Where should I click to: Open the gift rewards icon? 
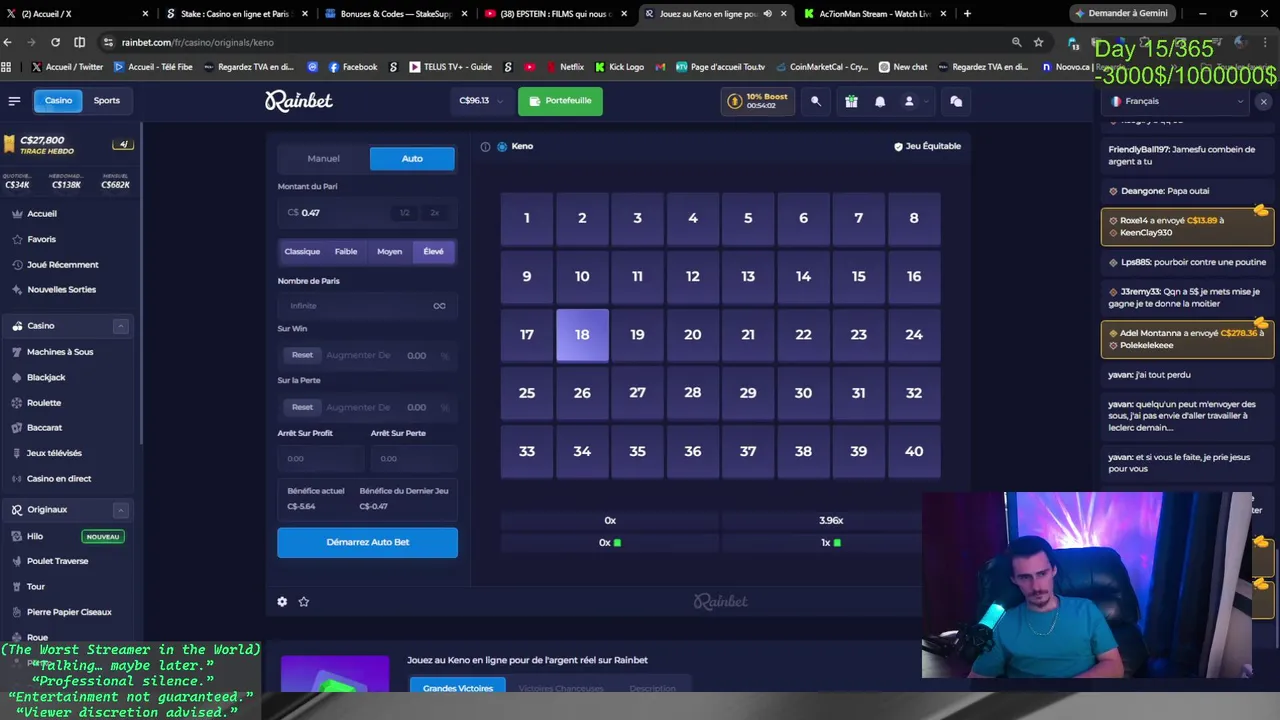pos(851,101)
